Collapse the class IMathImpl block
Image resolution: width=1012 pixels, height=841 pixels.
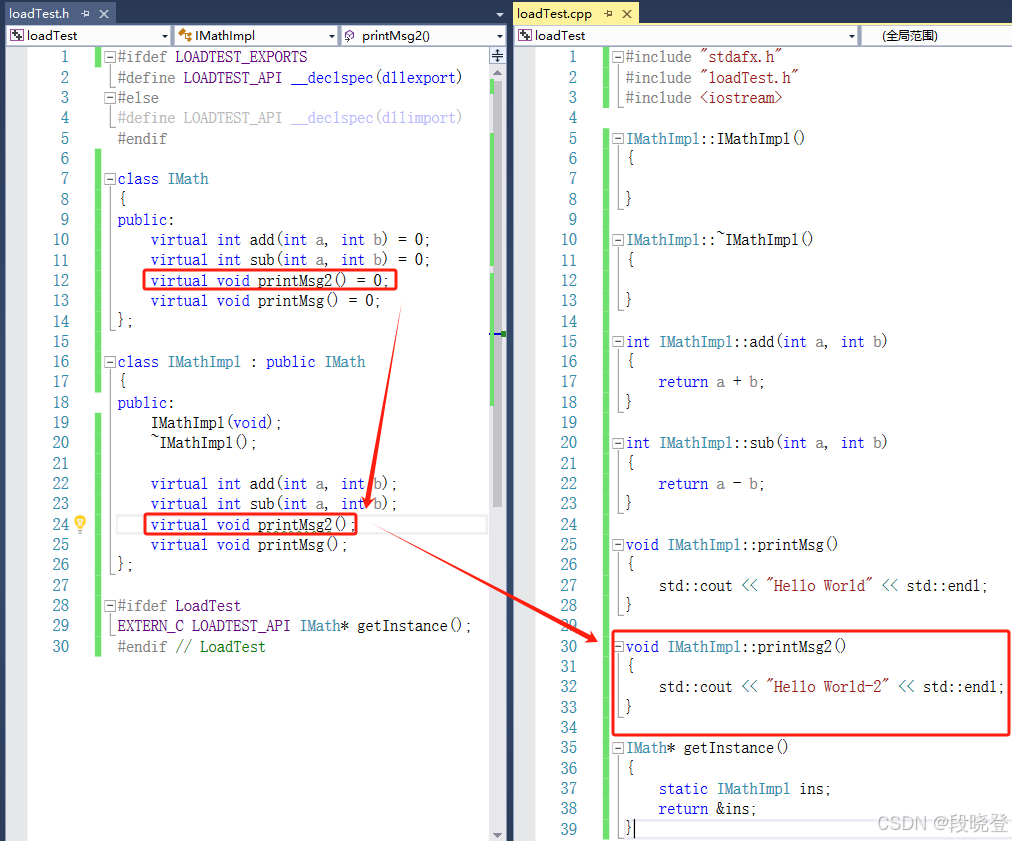click(x=110, y=362)
